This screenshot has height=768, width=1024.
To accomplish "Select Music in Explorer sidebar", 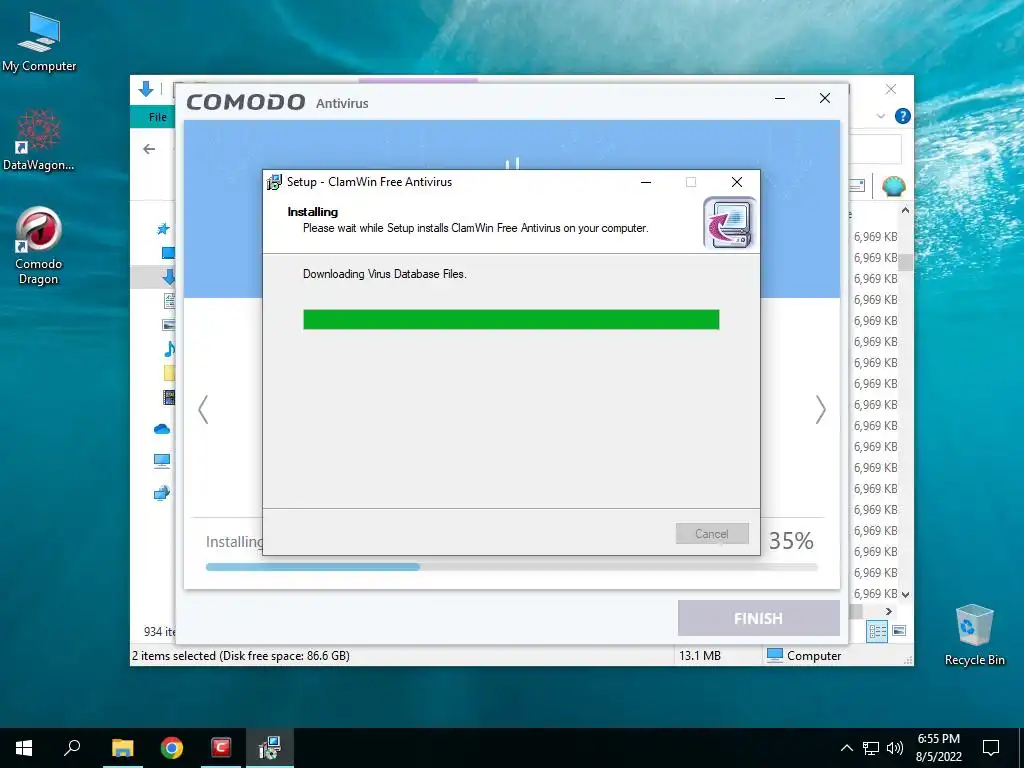I will coord(169,349).
